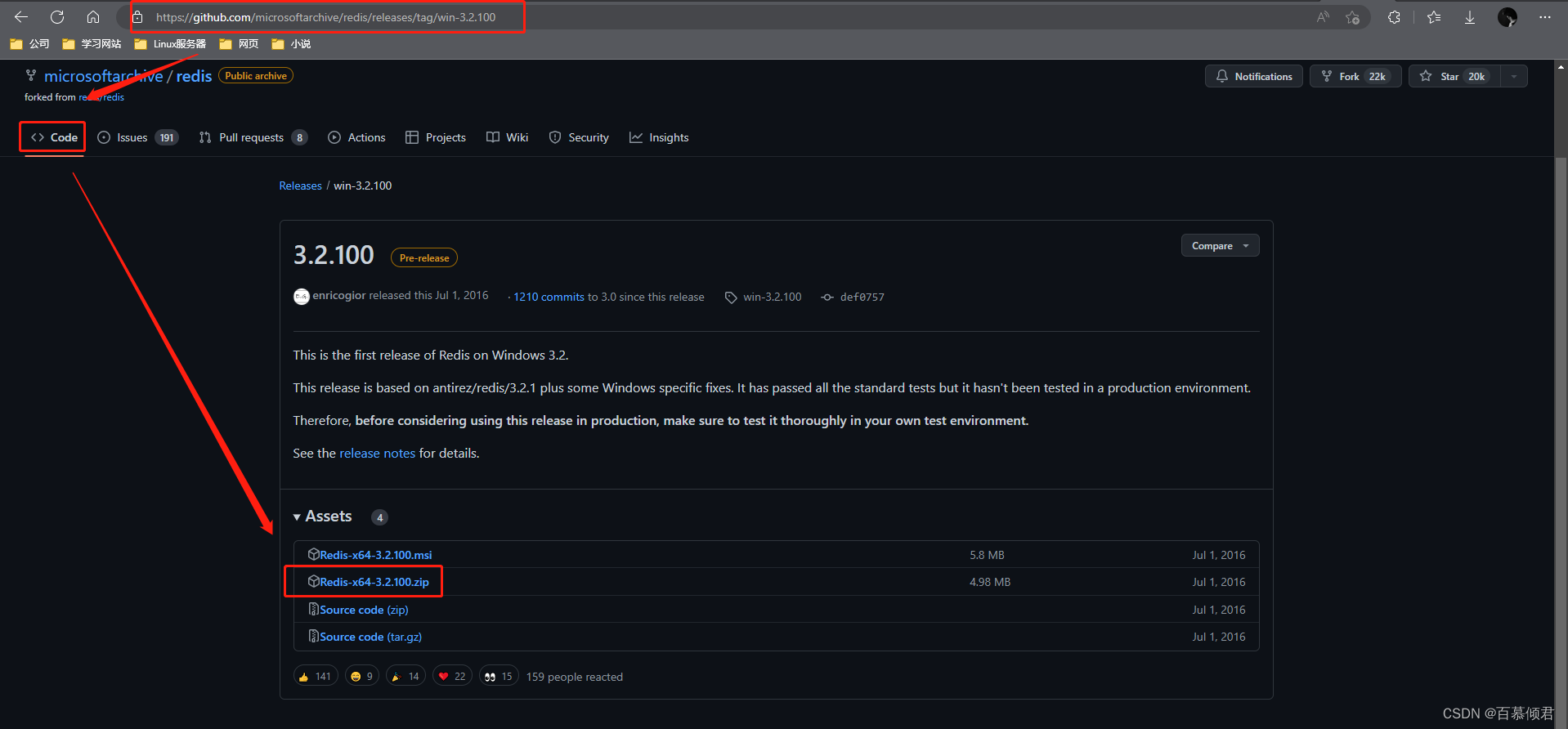The height and width of the screenshot is (729, 1568).
Task: Click the Pre-release label badge
Action: click(424, 257)
